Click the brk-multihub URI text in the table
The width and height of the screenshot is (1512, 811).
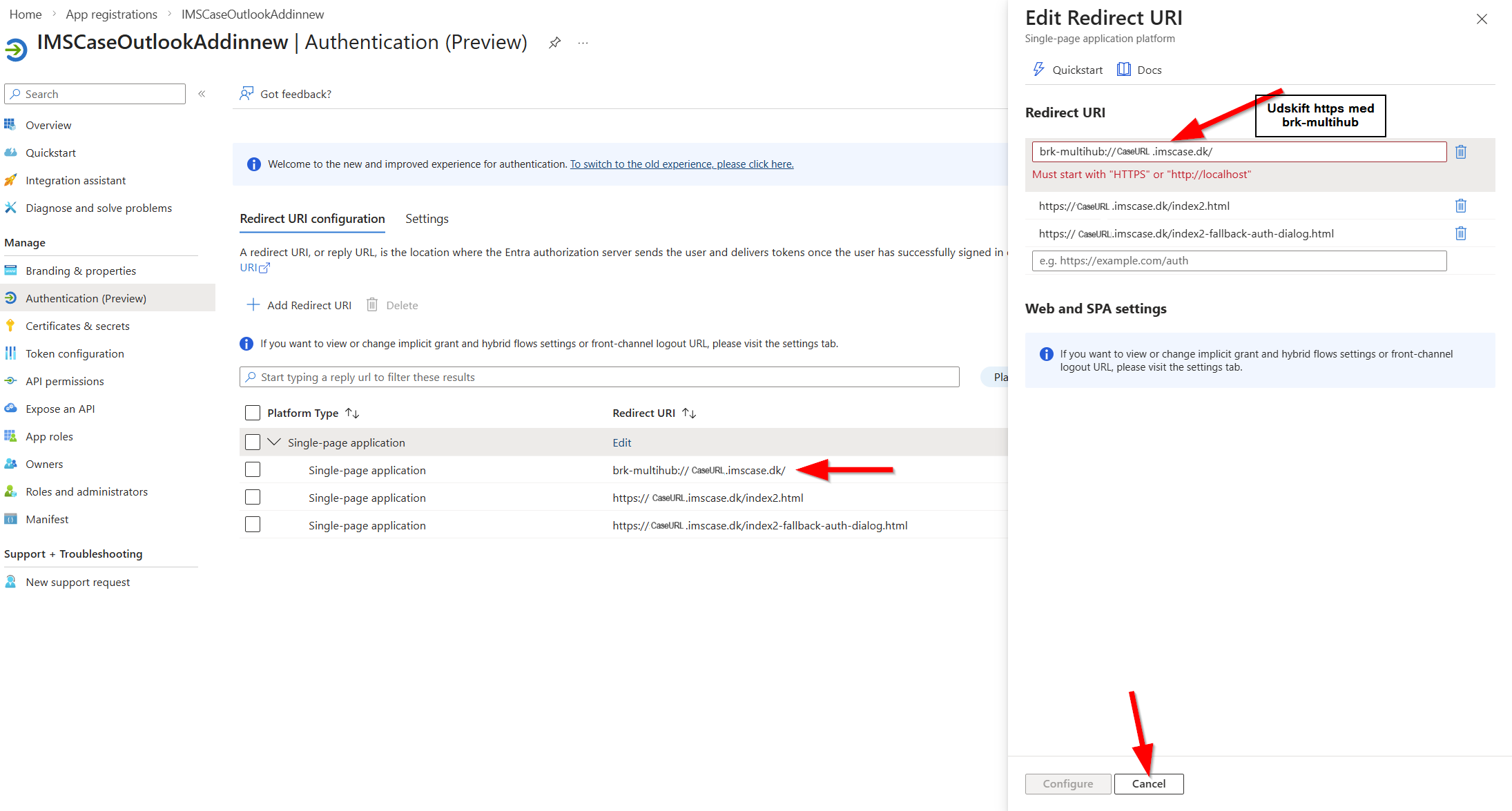click(x=699, y=470)
